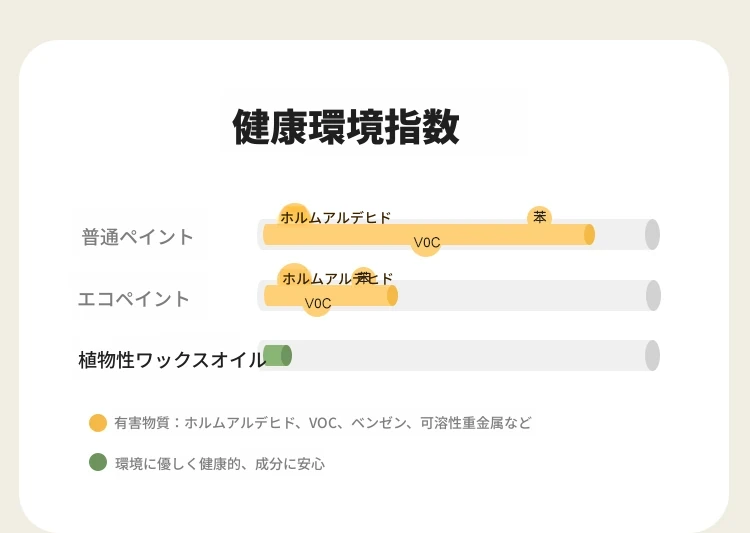Click the 環境に優しく健康的 legend text

220,464
